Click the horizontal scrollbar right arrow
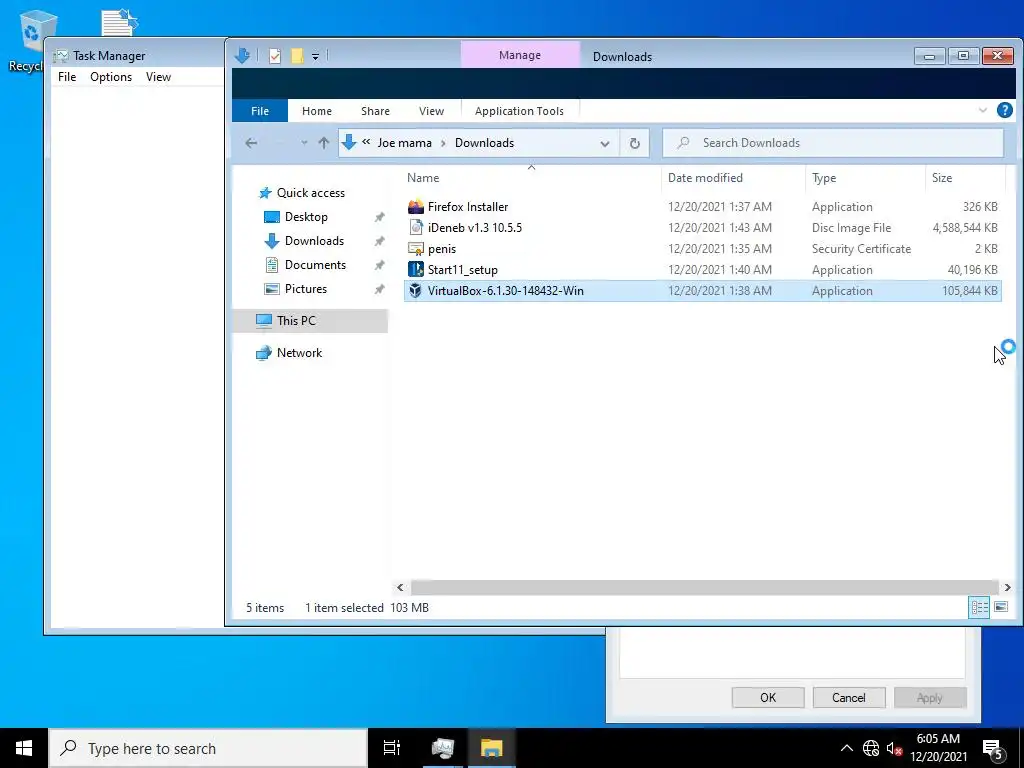 [1007, 588]
